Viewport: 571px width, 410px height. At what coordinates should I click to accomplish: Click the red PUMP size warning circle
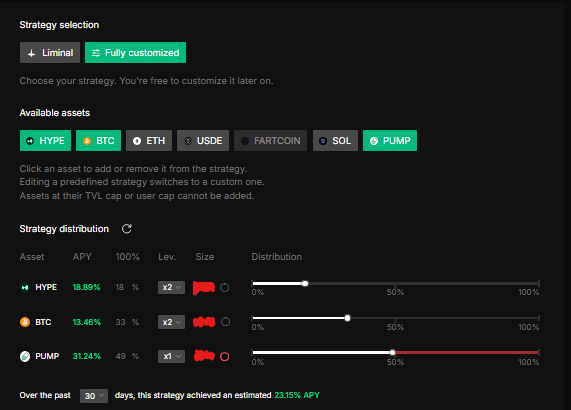(x=225, y=356)
